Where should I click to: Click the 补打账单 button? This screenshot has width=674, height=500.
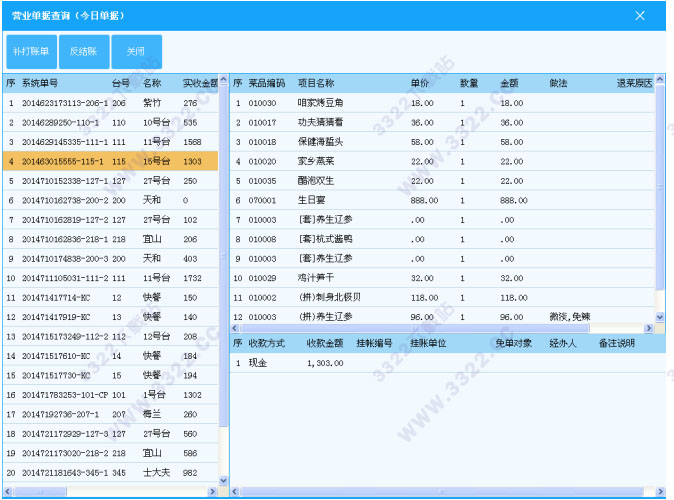31,52
